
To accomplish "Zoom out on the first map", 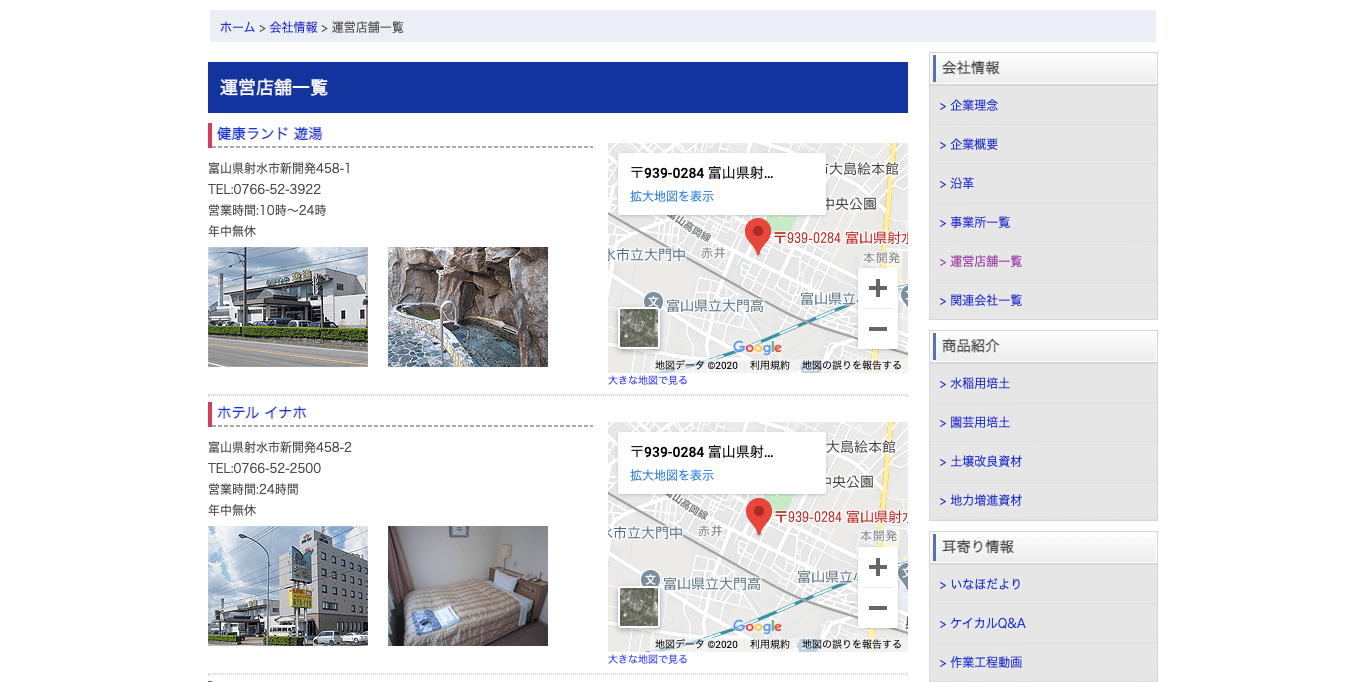I will pos(878,329).
